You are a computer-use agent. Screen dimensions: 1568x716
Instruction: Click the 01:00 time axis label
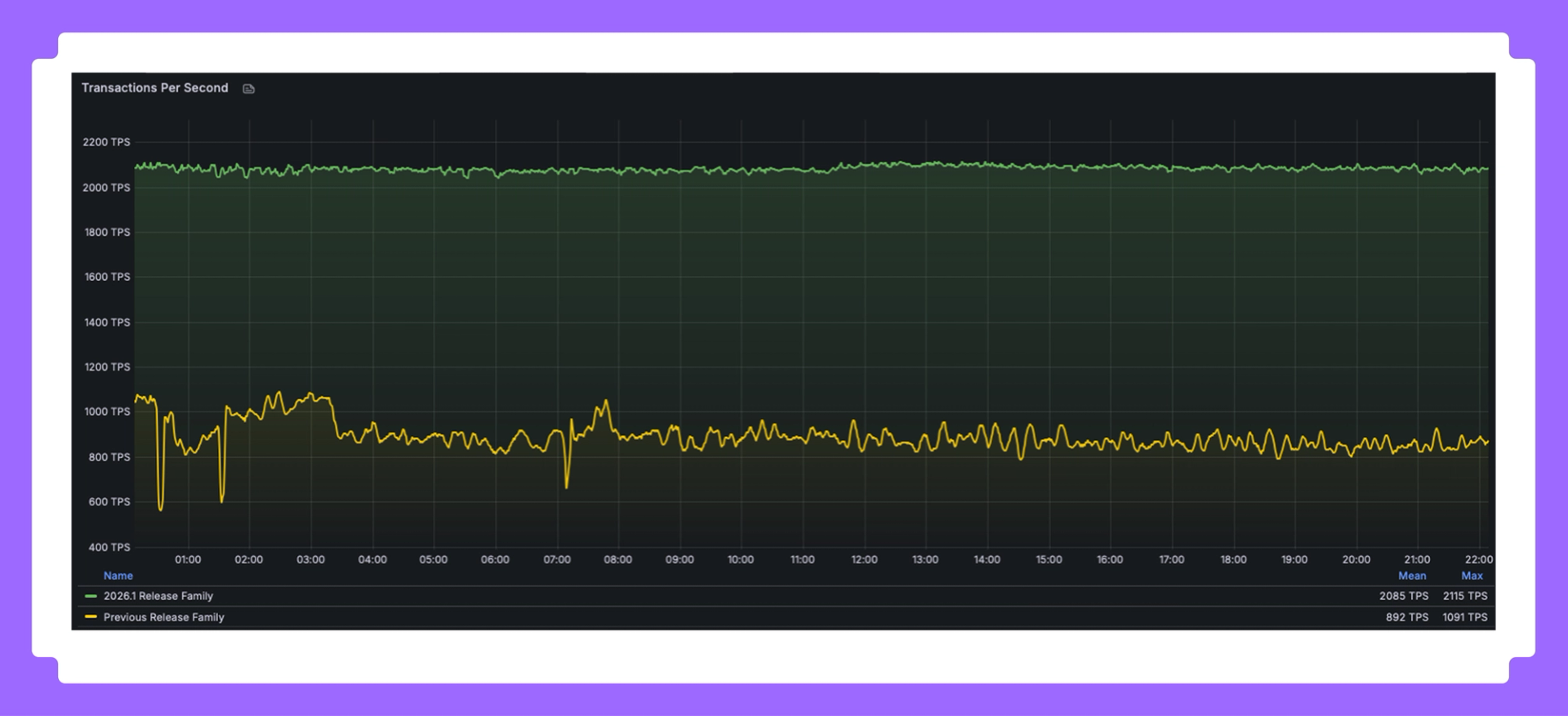tap(188, 559)
